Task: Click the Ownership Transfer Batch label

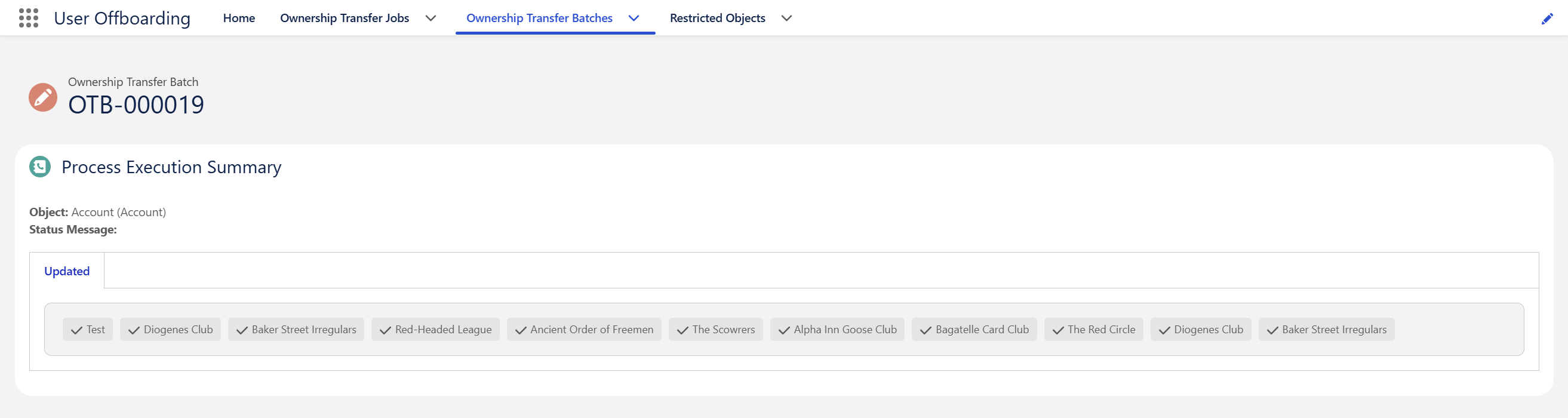Action: tap(133, 82)
